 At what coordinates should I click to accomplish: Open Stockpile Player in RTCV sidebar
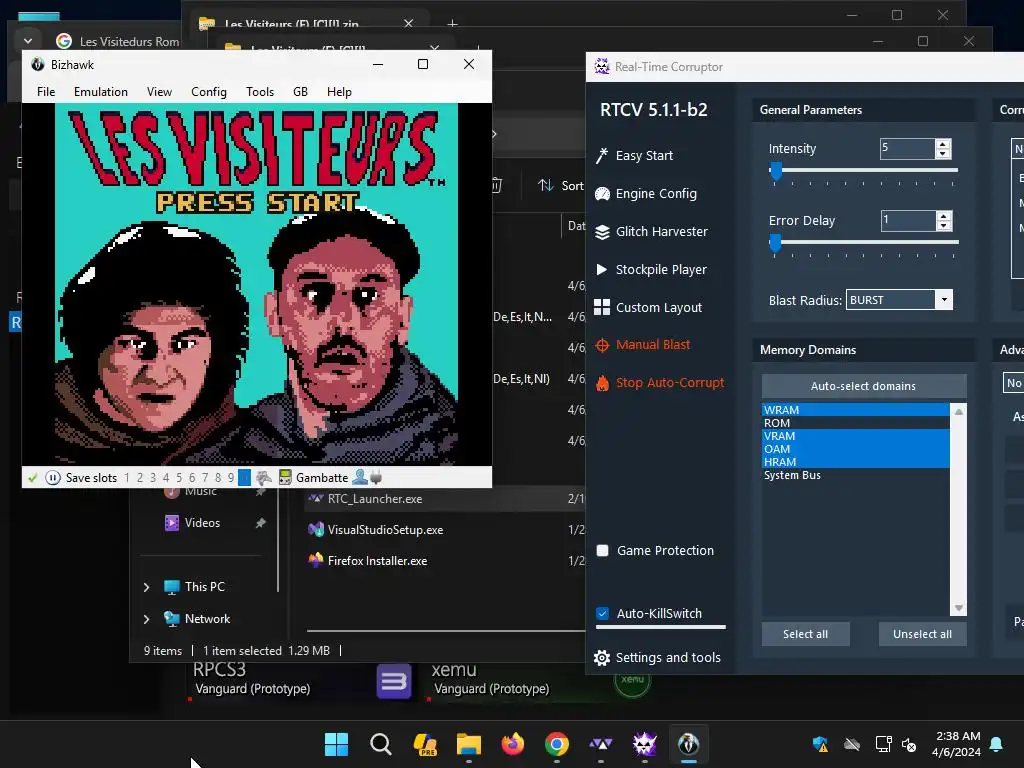[650, 269]
